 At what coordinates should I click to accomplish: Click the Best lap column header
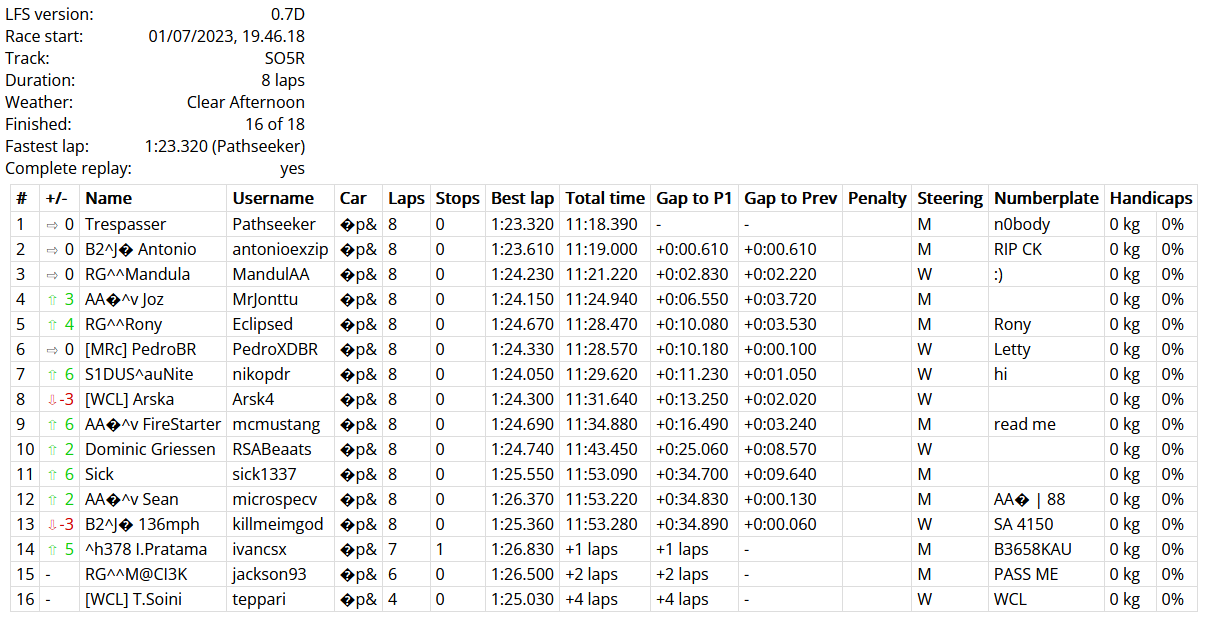(x=522, y=198)
